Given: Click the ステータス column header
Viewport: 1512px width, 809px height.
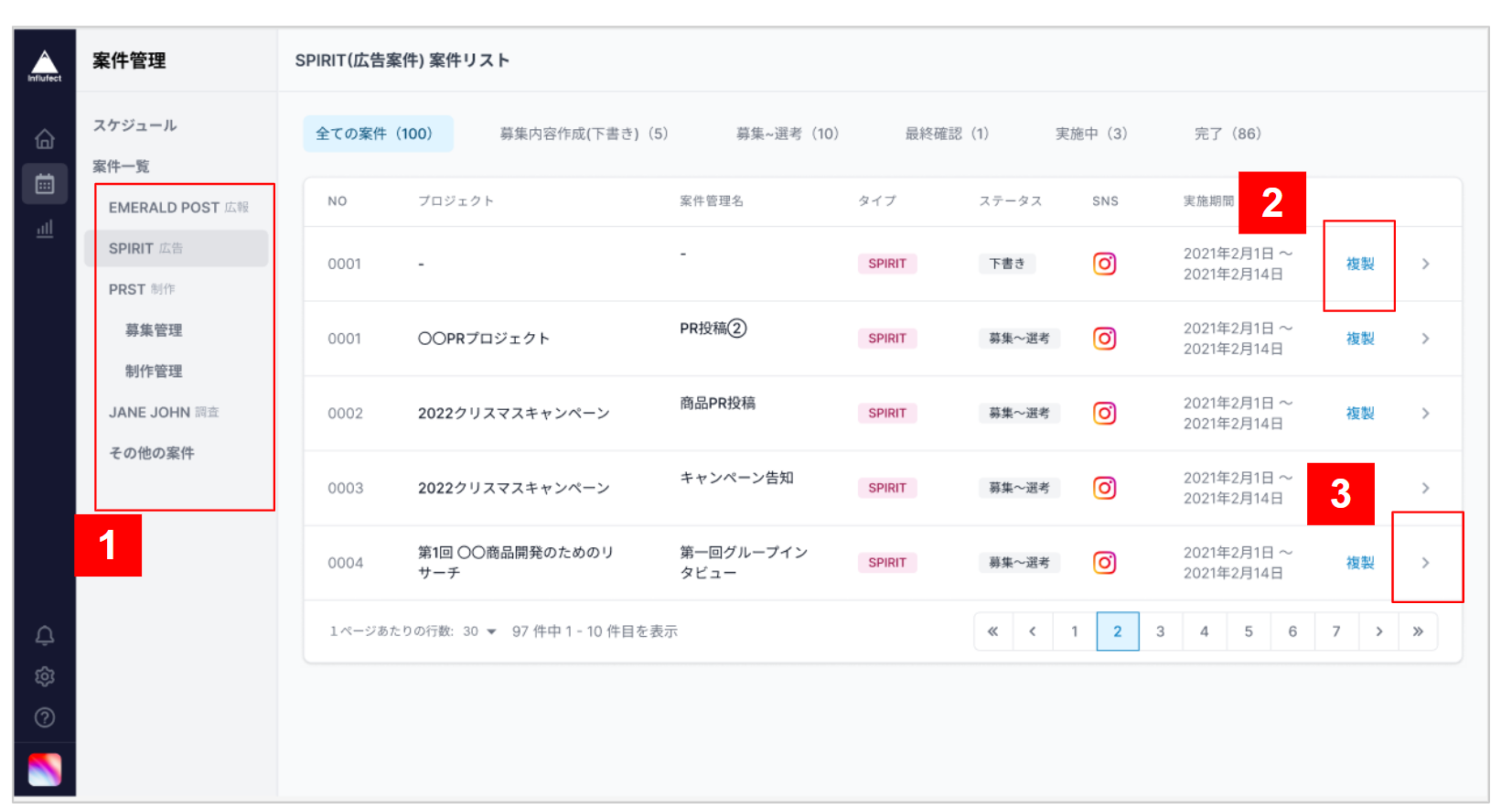Looking at the screenshot, I should (x=1011, y=201).
